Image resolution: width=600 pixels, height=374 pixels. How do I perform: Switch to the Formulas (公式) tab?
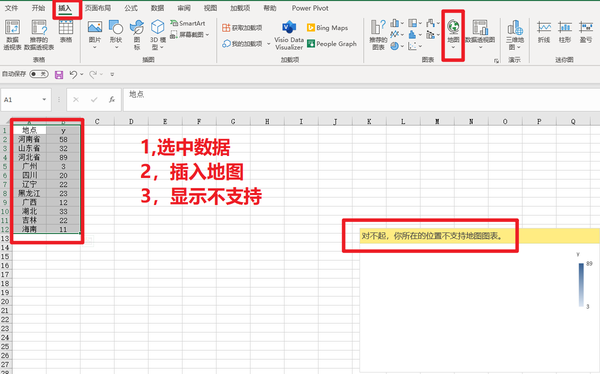[131, 8]
